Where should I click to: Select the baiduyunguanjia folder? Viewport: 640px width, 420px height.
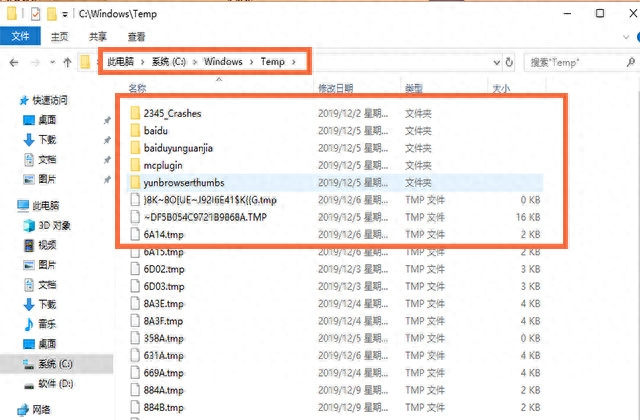(178, 148)
